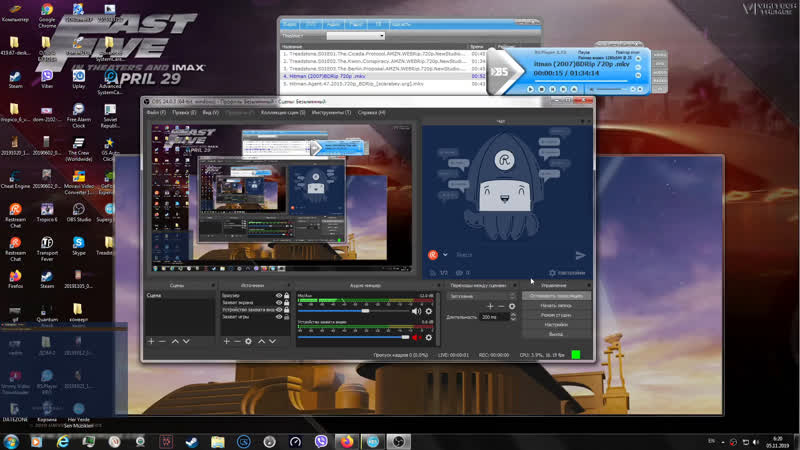
Task: Click Start Recording button in OBS
Action: pos(556,306)
